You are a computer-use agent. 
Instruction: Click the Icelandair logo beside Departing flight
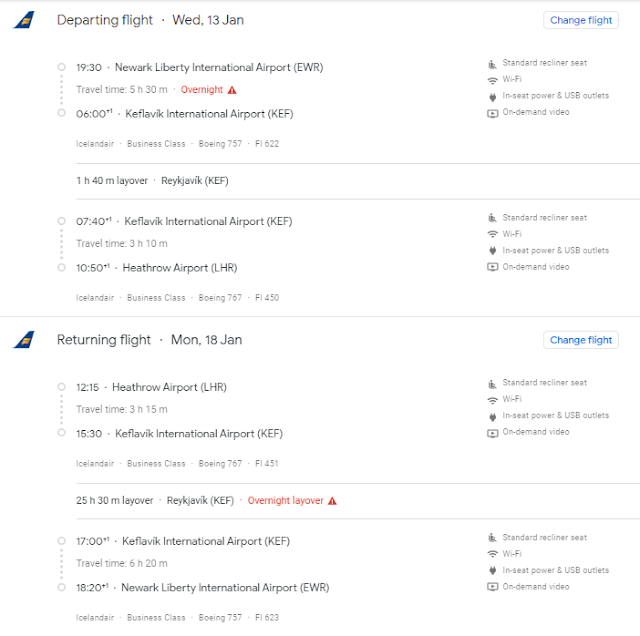point(24,20)
